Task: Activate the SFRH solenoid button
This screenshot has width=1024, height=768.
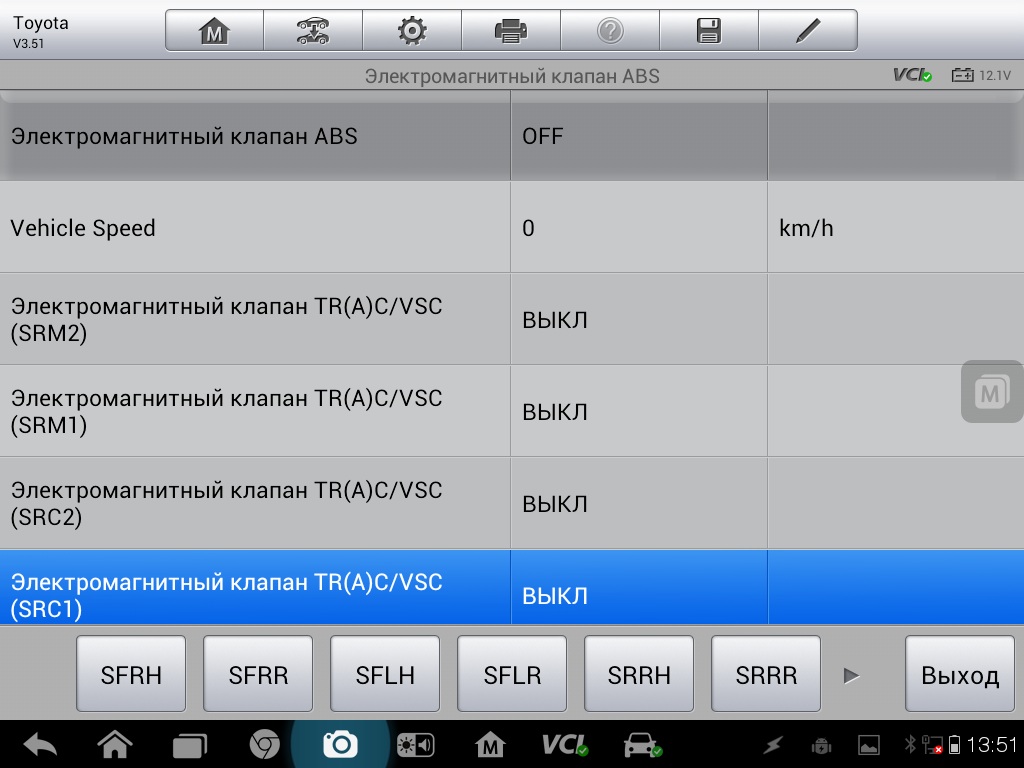Action: pyautogui.click(x=131, y=675)
